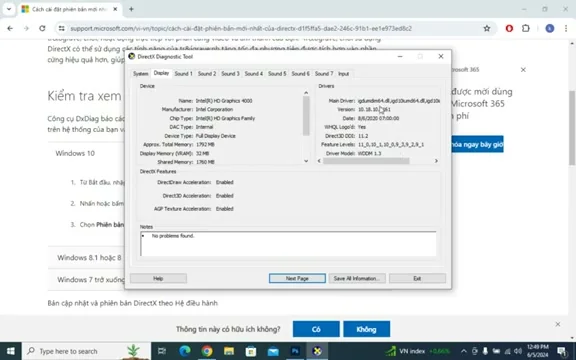Open File Explorer from taskbar
This screenshot has height=360, width=576.
click(x=229, y=351)
